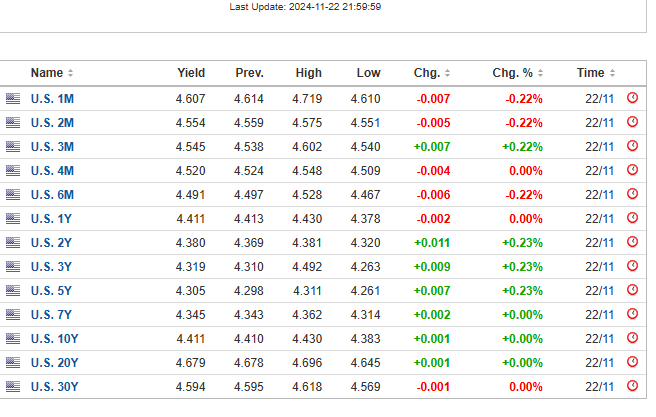This screenshot has height=417, width=656.
Task: Open the U.S. 7Y bond link
Action: click(51, 315)
